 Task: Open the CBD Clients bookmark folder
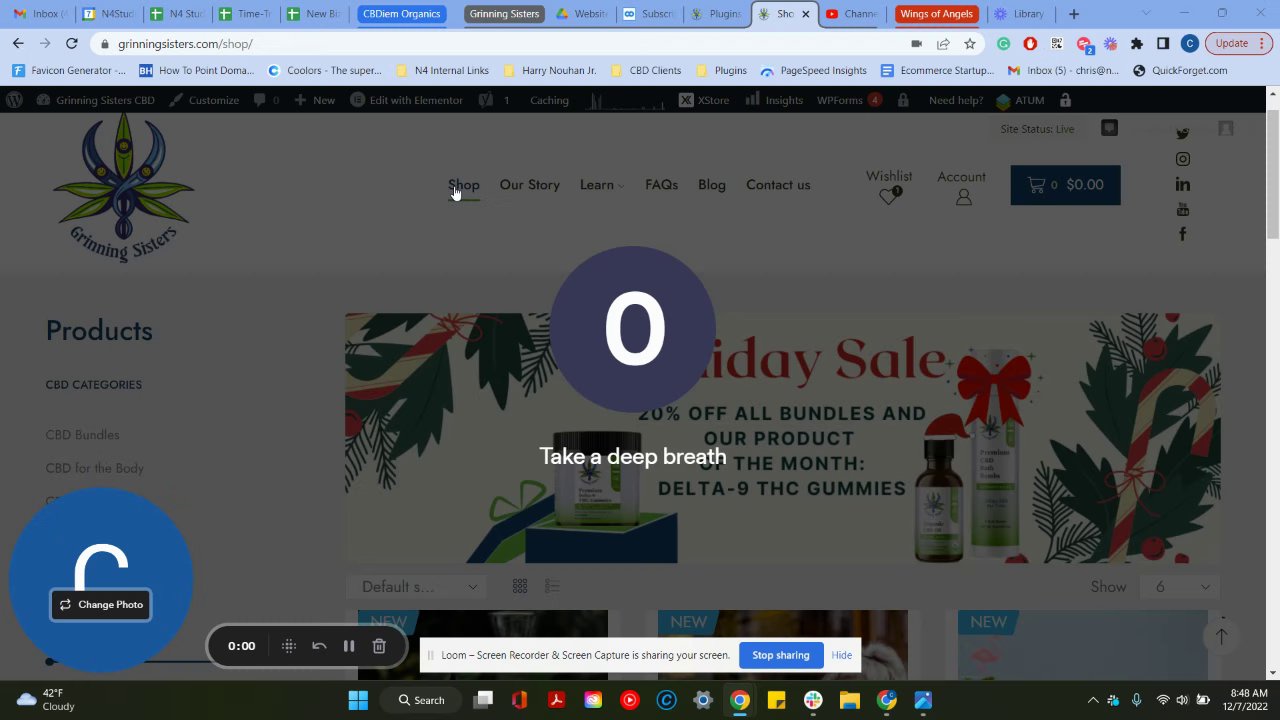coord(646,71)
